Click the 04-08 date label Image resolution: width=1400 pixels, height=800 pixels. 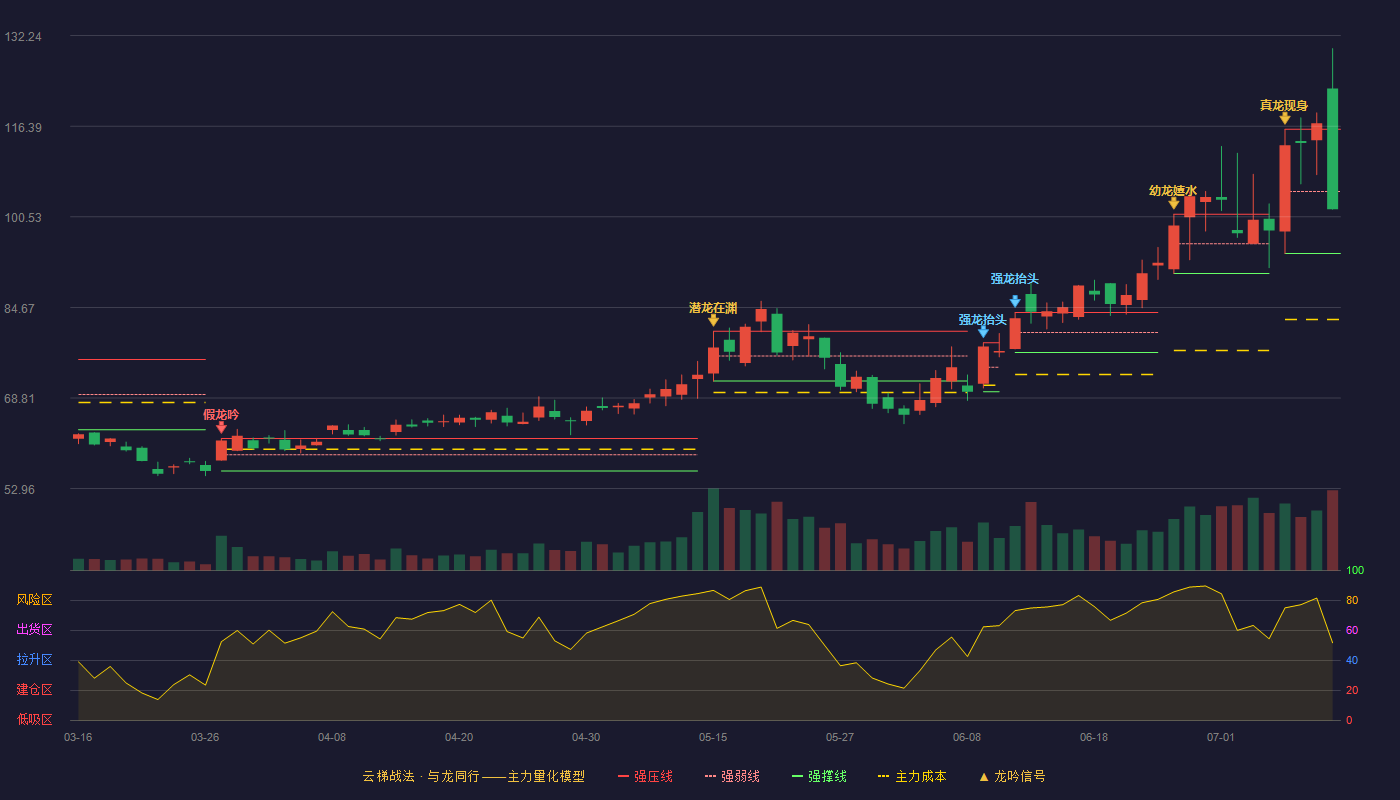click(x=332, y=737)
